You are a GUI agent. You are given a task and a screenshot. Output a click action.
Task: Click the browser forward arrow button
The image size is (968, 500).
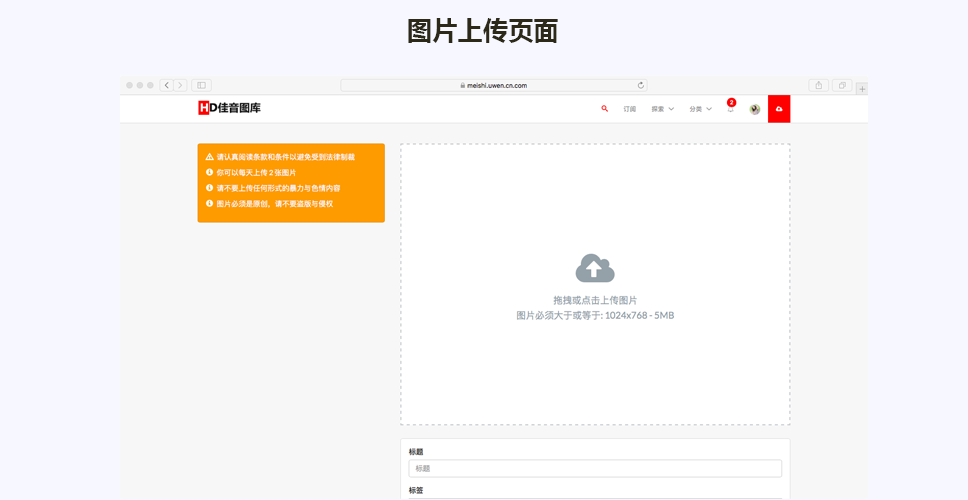(x=180, y=86)
